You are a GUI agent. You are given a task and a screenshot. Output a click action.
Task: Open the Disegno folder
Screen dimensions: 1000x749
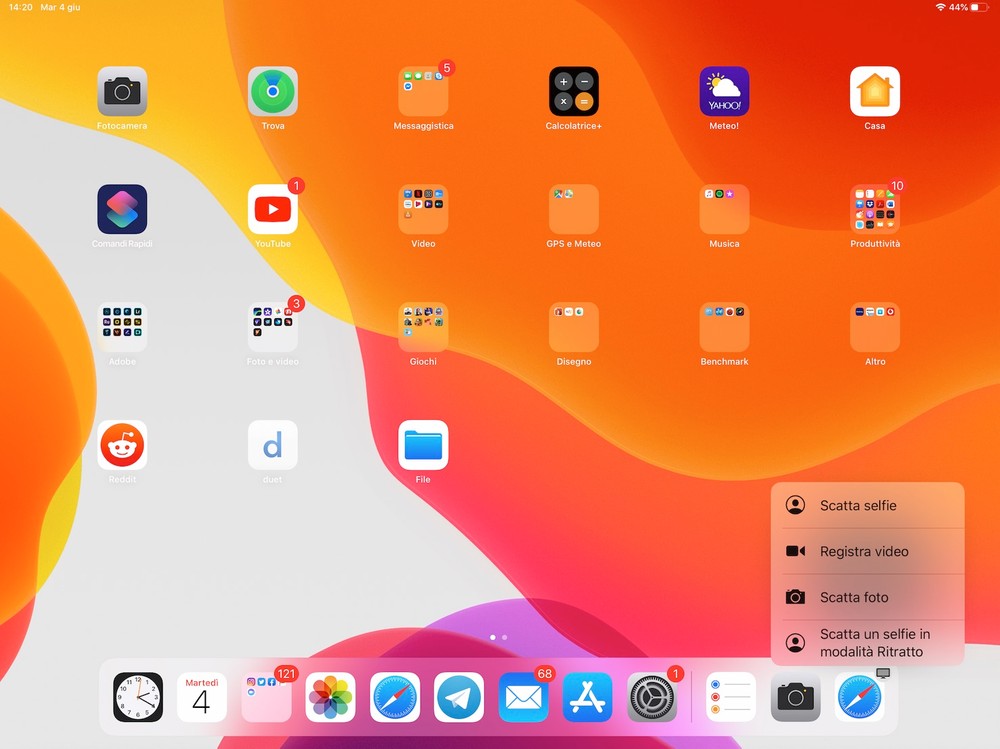coord(573,327)
